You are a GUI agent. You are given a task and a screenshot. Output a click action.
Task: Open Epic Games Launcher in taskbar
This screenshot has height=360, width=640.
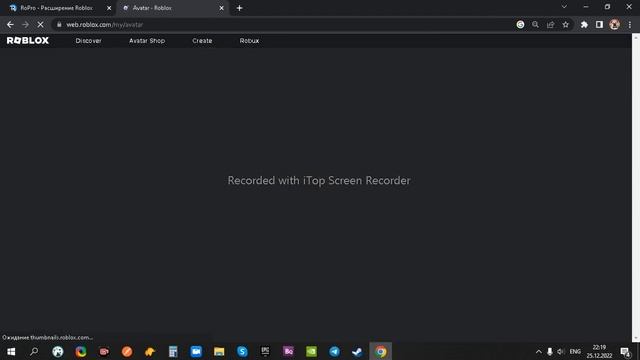pos(265,351)
